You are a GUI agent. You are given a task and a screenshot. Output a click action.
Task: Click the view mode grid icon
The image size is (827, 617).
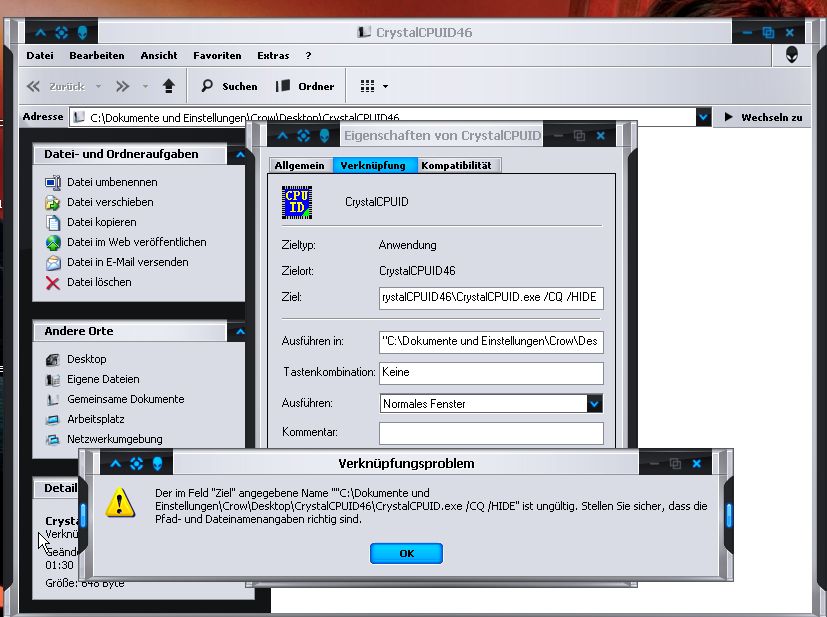tap(367, 86)
